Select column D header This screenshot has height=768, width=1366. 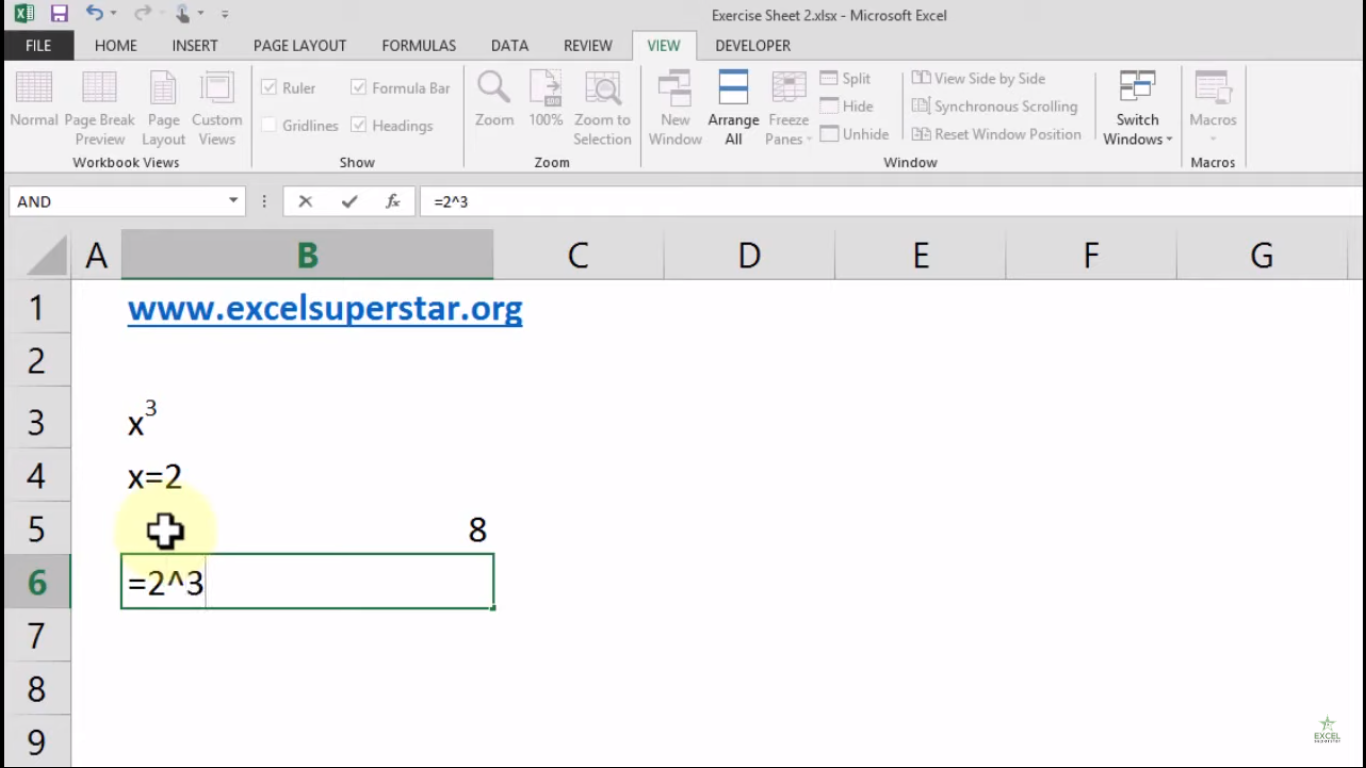click(x=749, y=256)
